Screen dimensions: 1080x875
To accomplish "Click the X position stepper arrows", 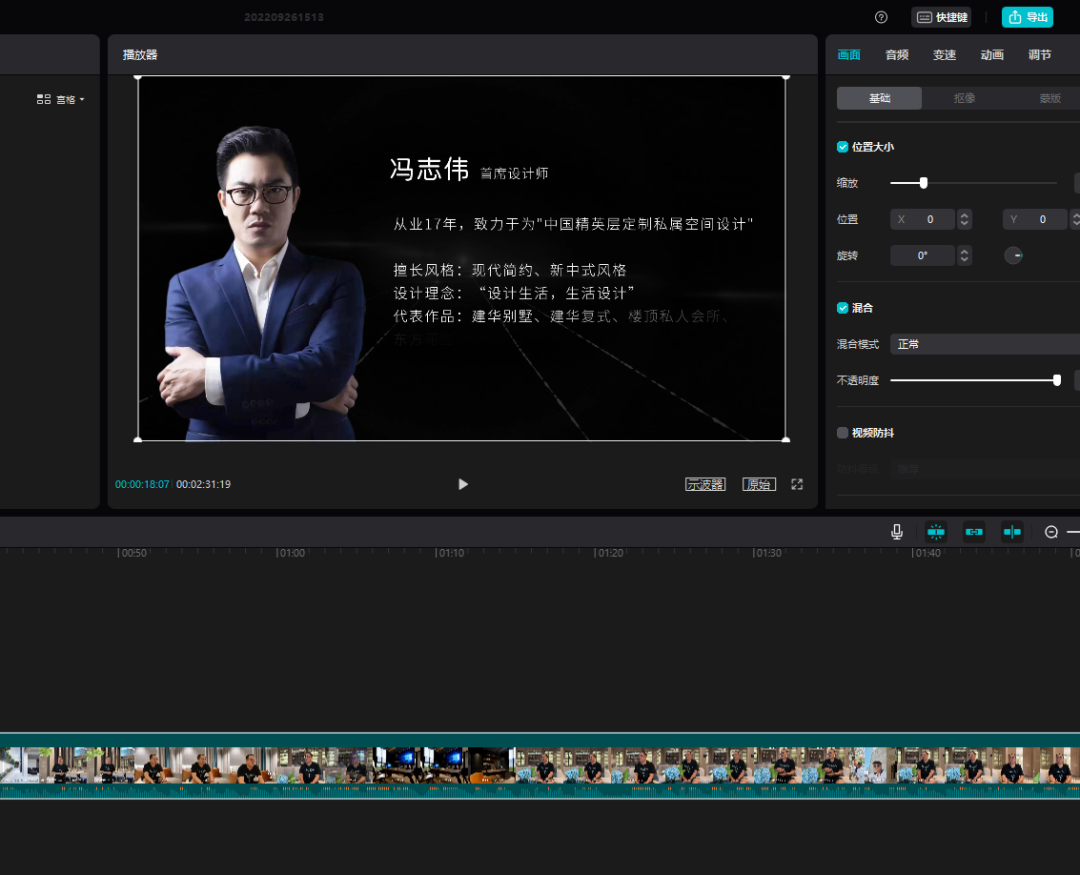I will pyautogui.click(x=964, y=219).
